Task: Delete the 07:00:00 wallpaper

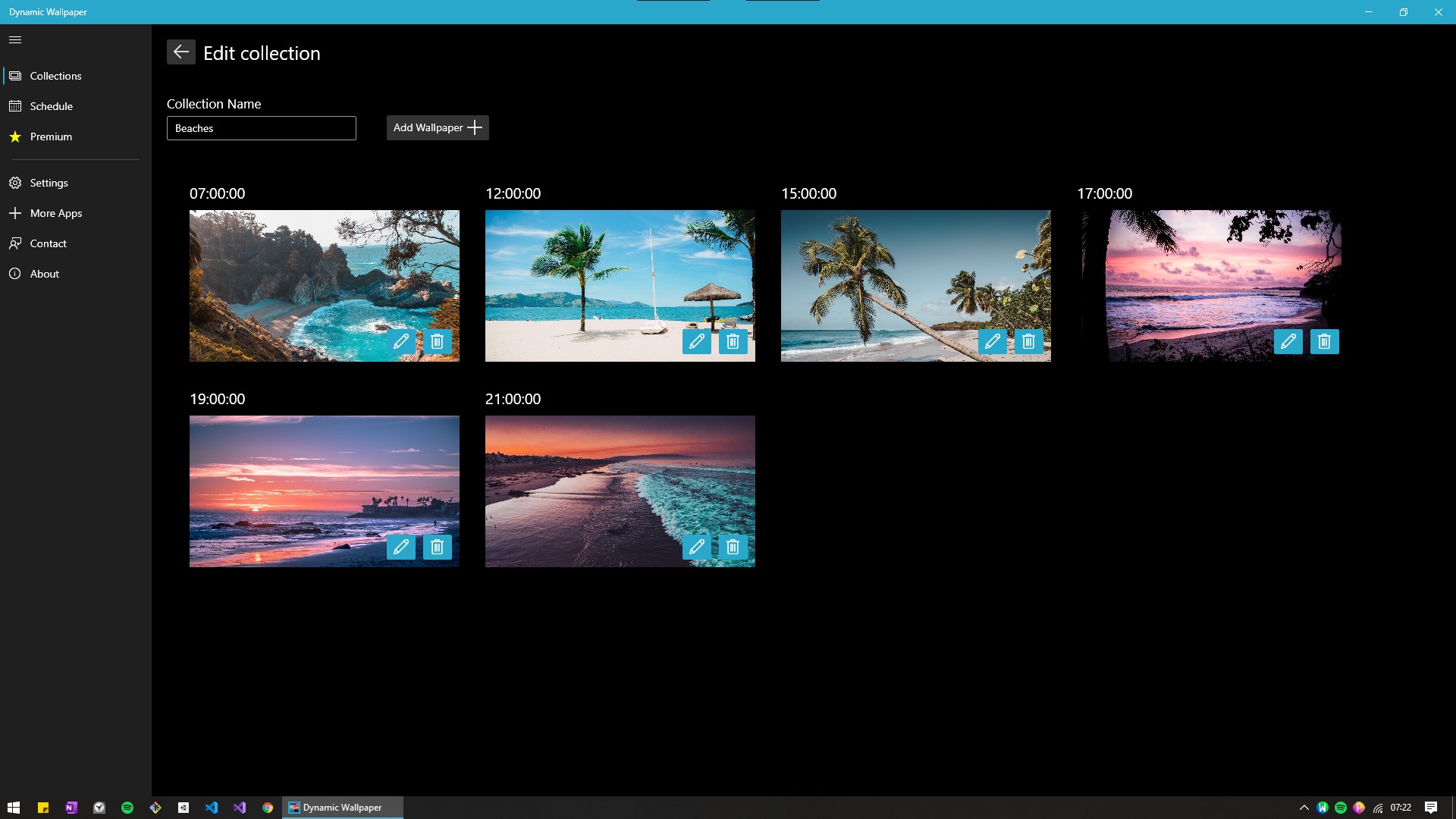Action: [437, 341]
